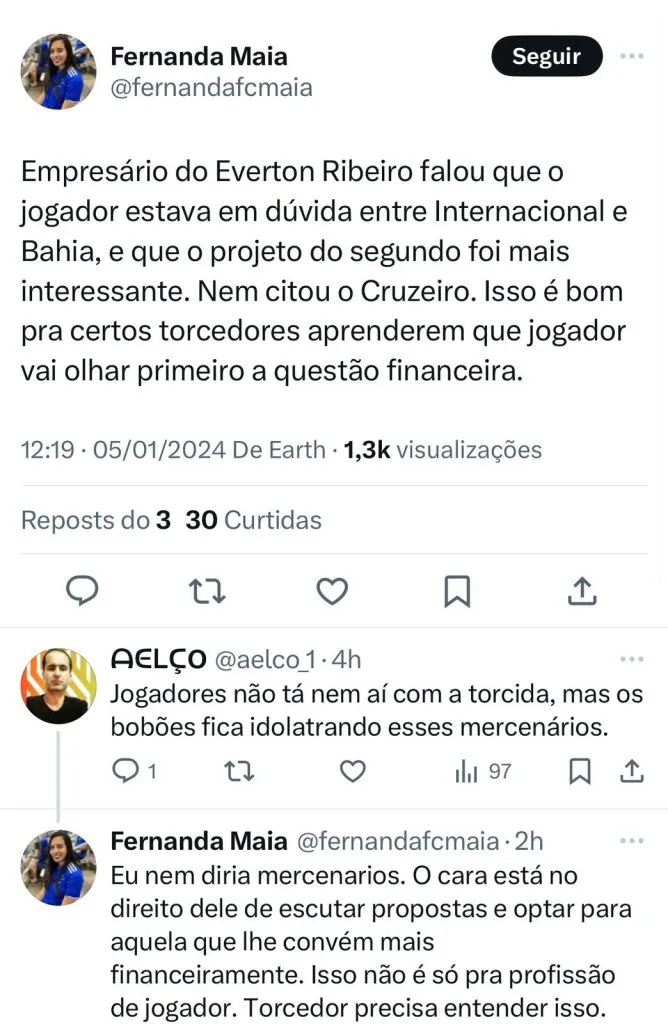Open AELÇO's profile avatar
This screenshot has width=668, height=1024.
[x=59, y=686]
